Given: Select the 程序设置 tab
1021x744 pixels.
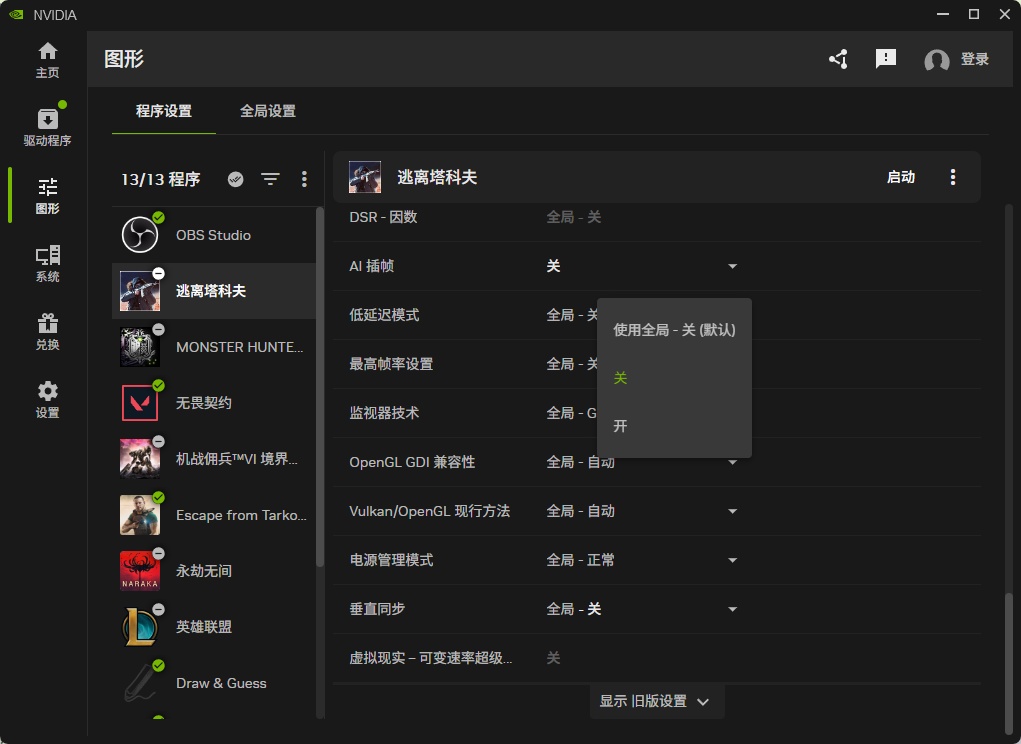Looking at the screenshot, I should tap(163, 111).
